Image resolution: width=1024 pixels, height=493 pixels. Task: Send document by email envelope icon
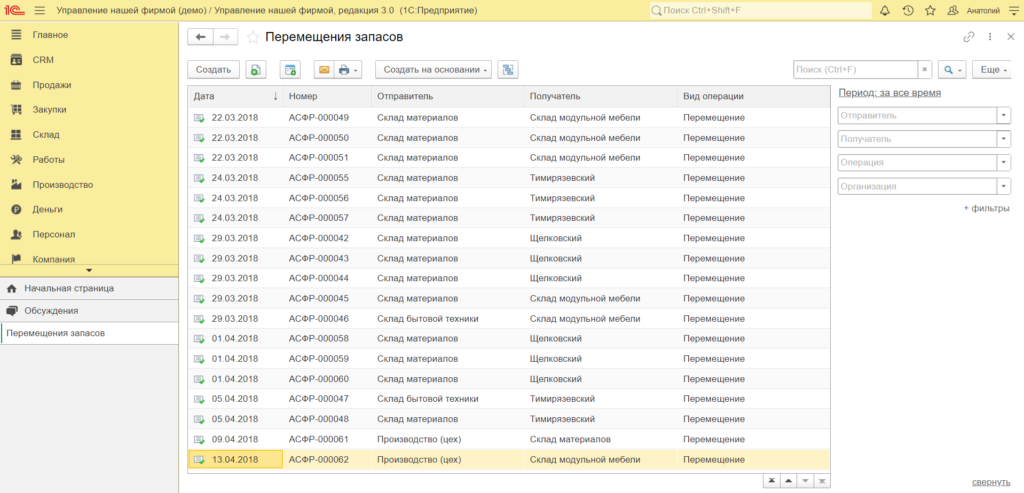[x=324, y=70]
